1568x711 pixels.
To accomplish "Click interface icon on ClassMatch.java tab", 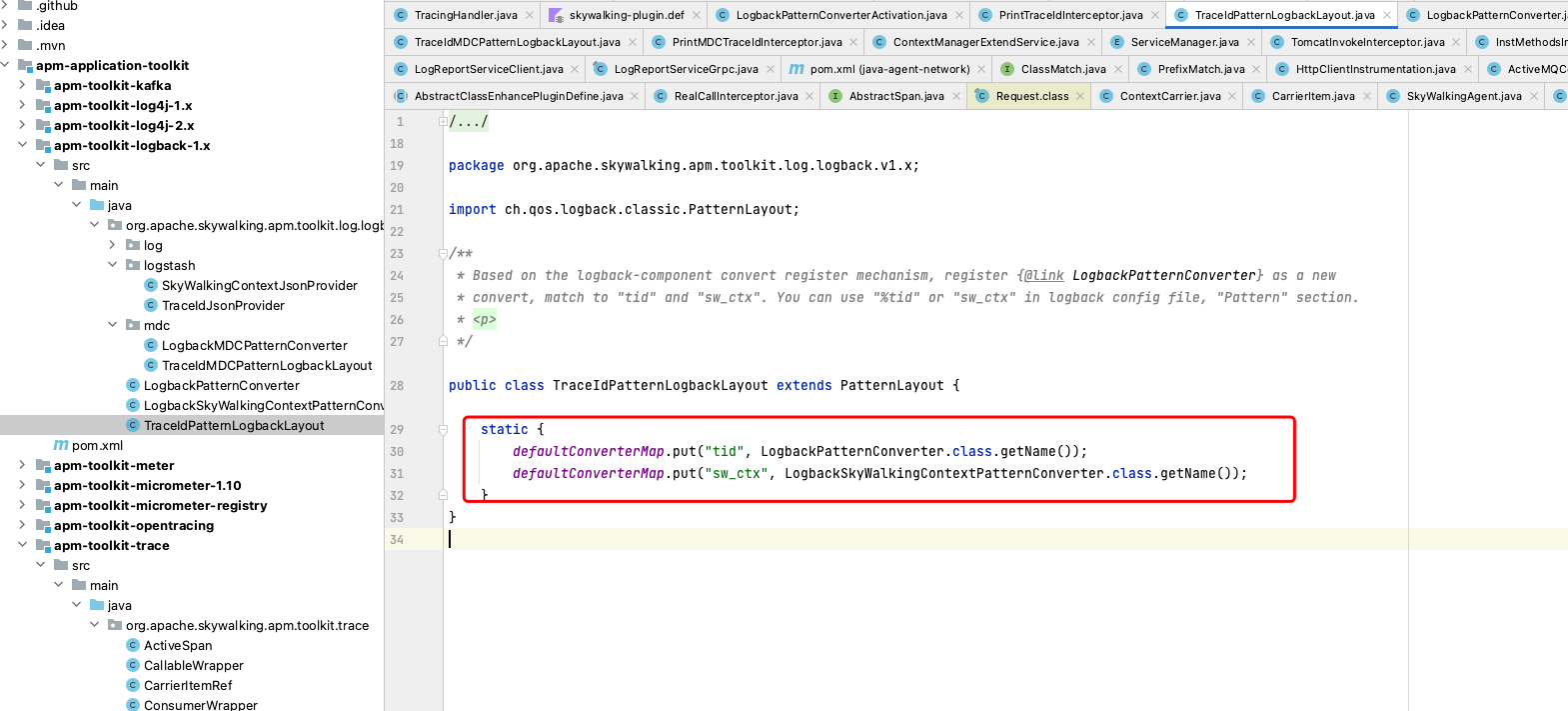I will click(x=1006, y=69).
